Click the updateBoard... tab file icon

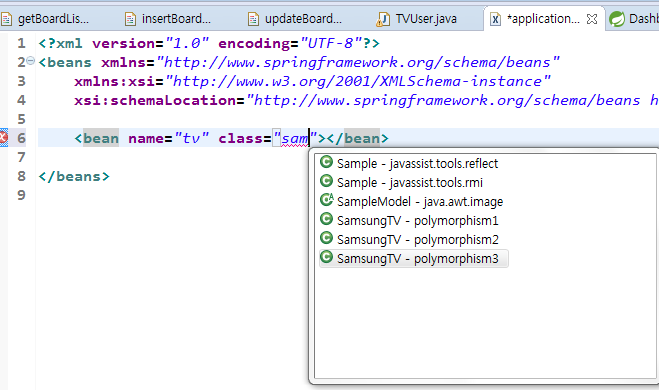pos(253,19)
